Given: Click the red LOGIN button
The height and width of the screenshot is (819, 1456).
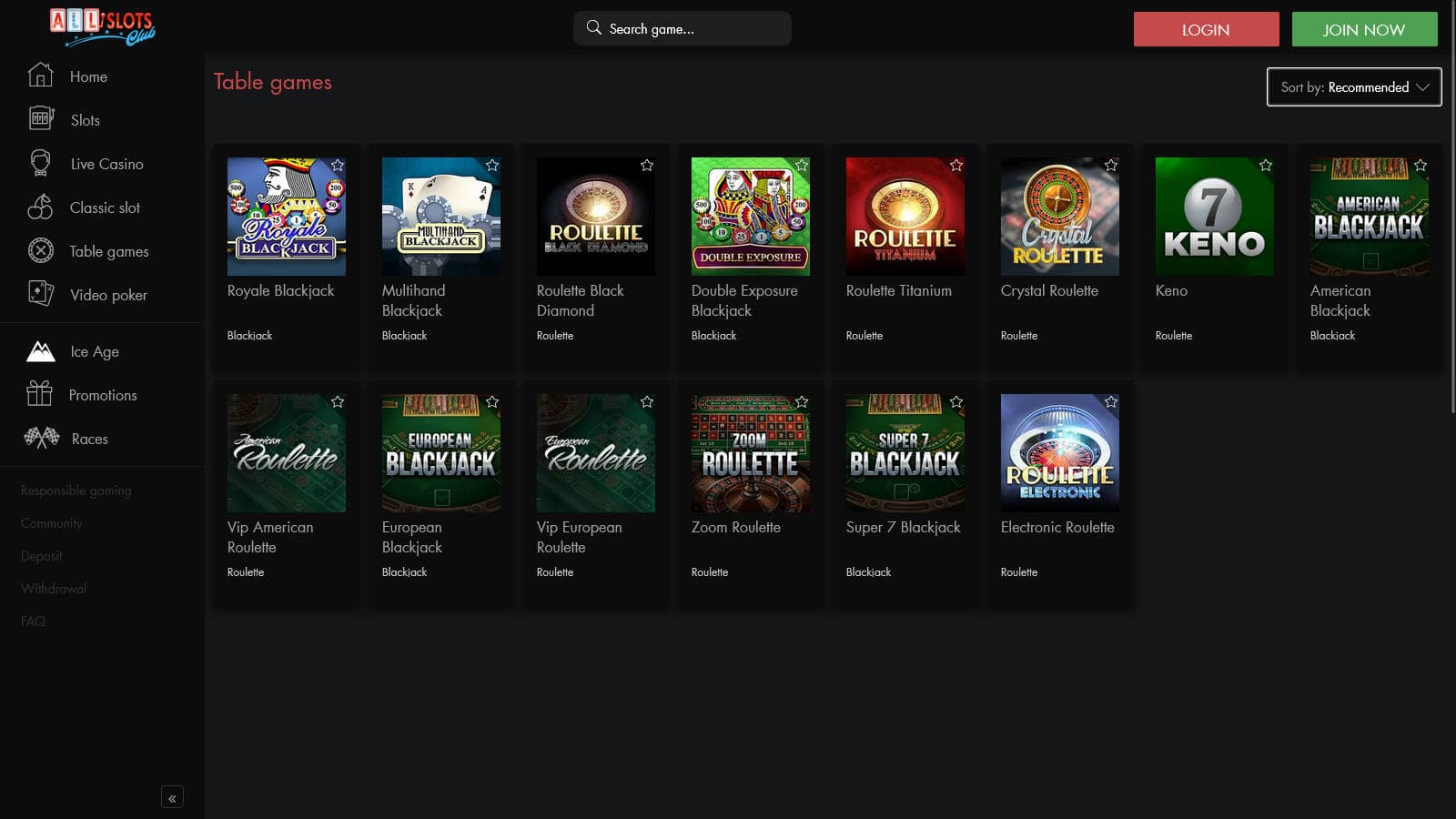Looking at the screenshot, I should [1207, 29].
